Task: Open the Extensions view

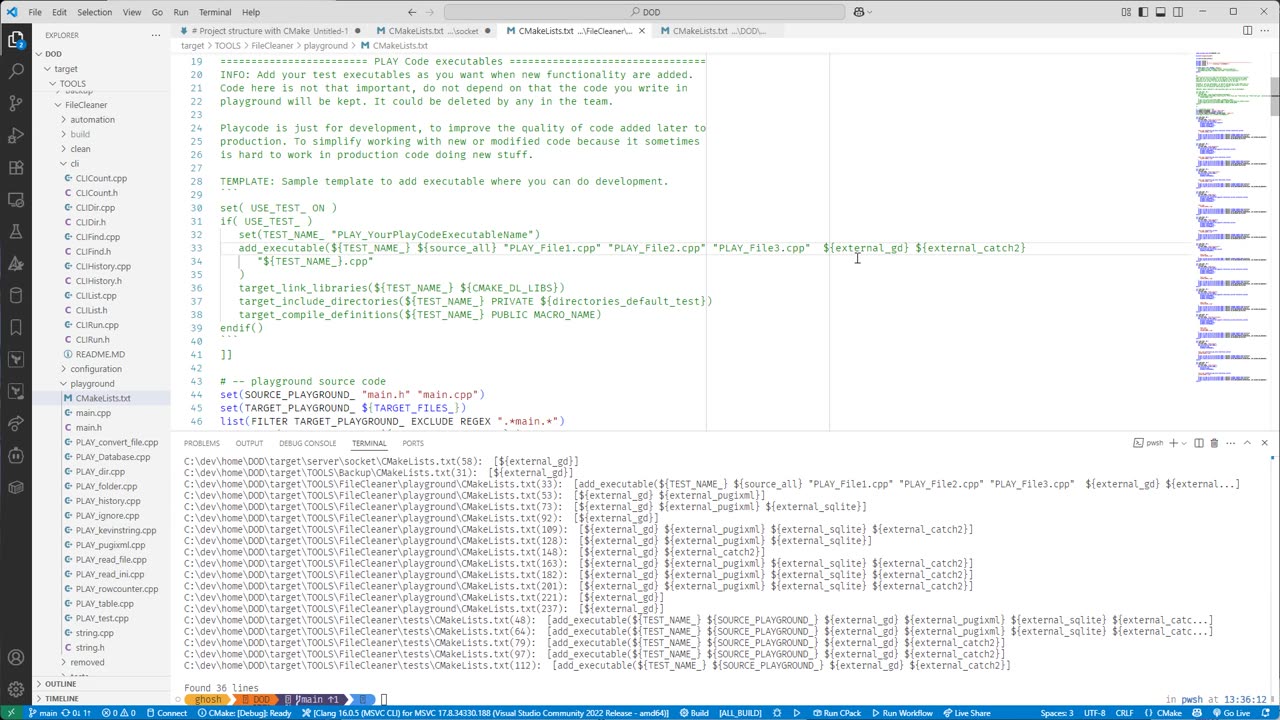Action: tap(16, 168)
